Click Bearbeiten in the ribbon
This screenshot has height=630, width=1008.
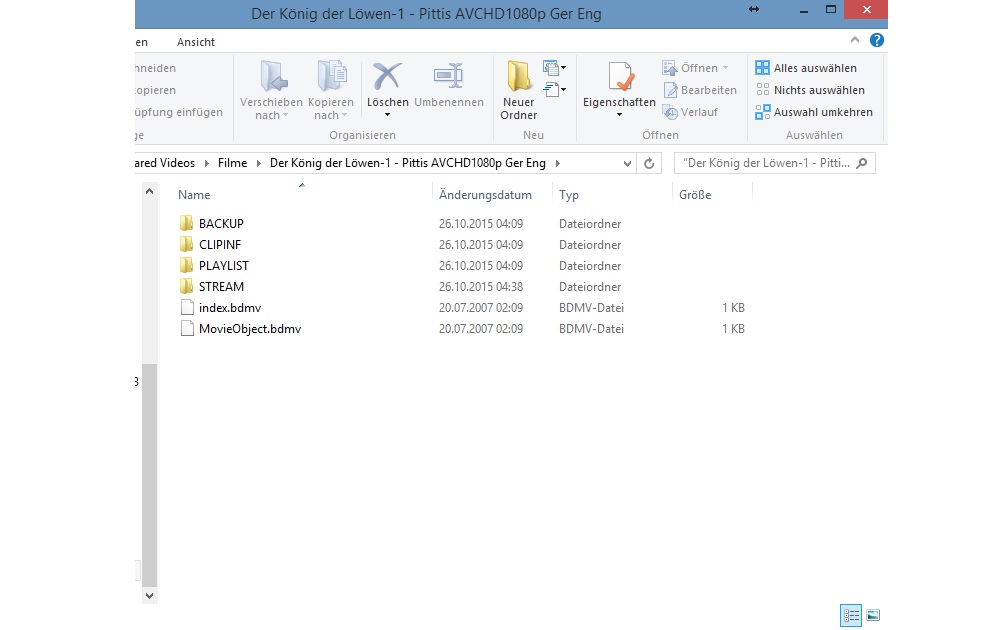tap(699, 90)
